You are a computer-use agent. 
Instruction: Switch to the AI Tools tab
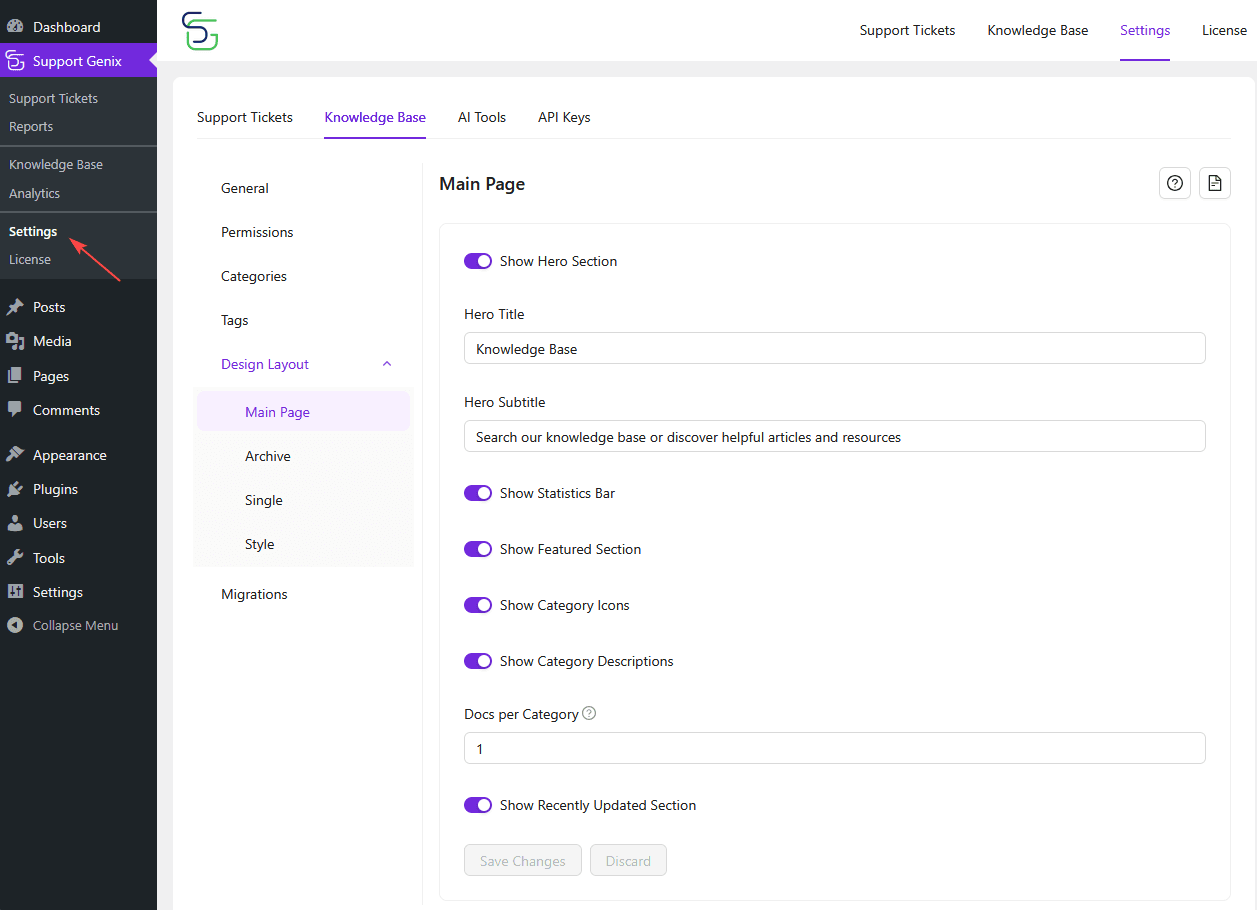pyautogui.click(x=481, y=117)
